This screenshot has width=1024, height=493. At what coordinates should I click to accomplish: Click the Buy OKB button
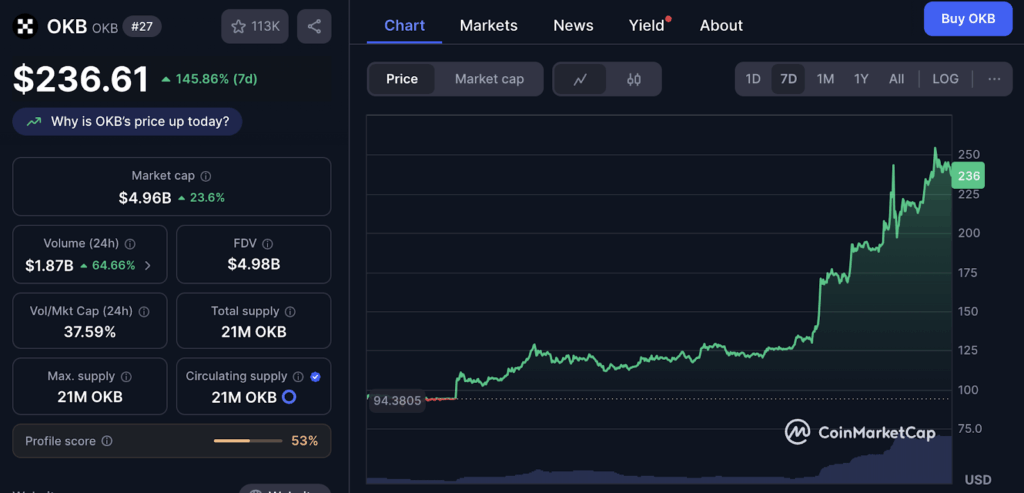967,19
